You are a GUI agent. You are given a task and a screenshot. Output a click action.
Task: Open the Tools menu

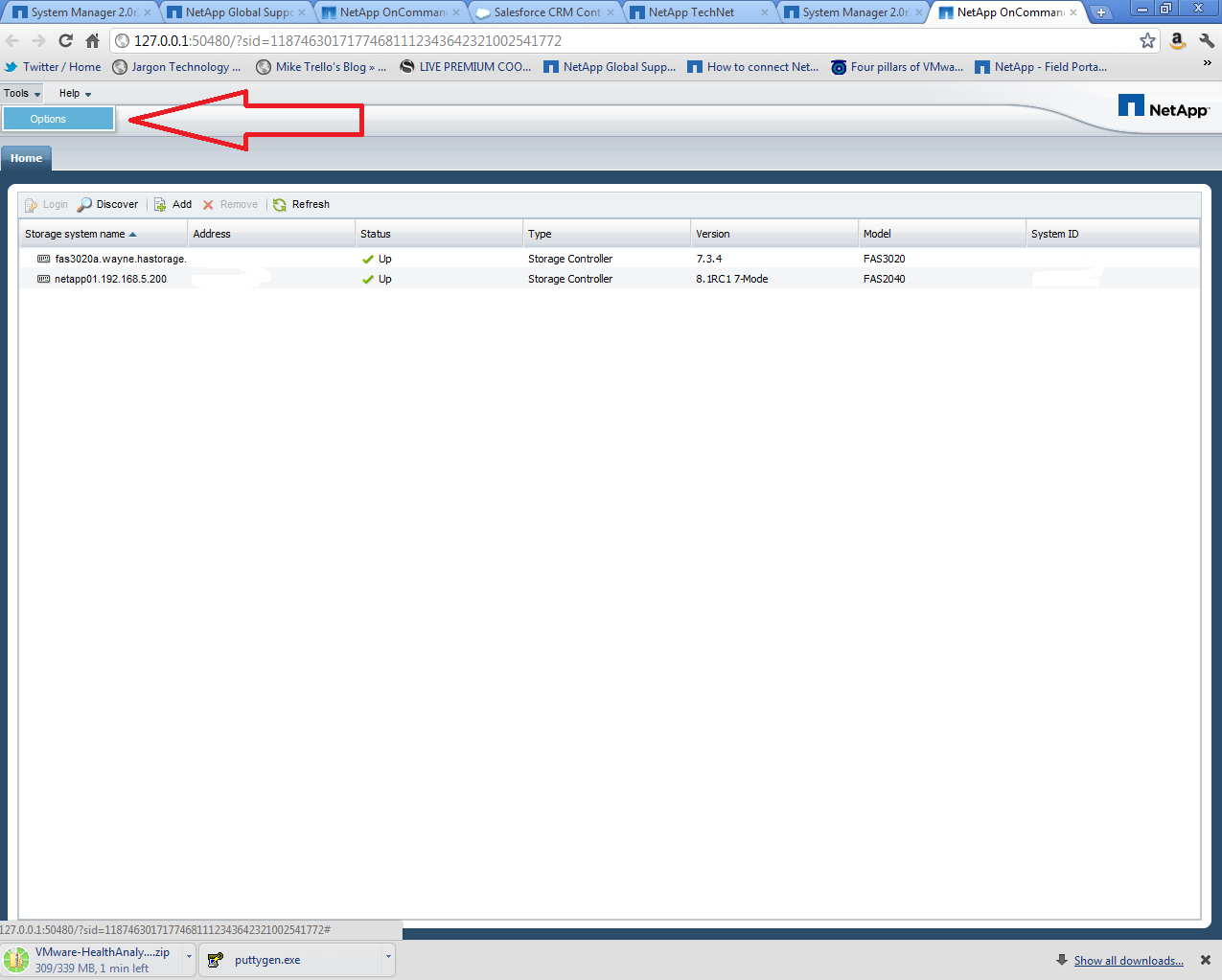point(21,93)
